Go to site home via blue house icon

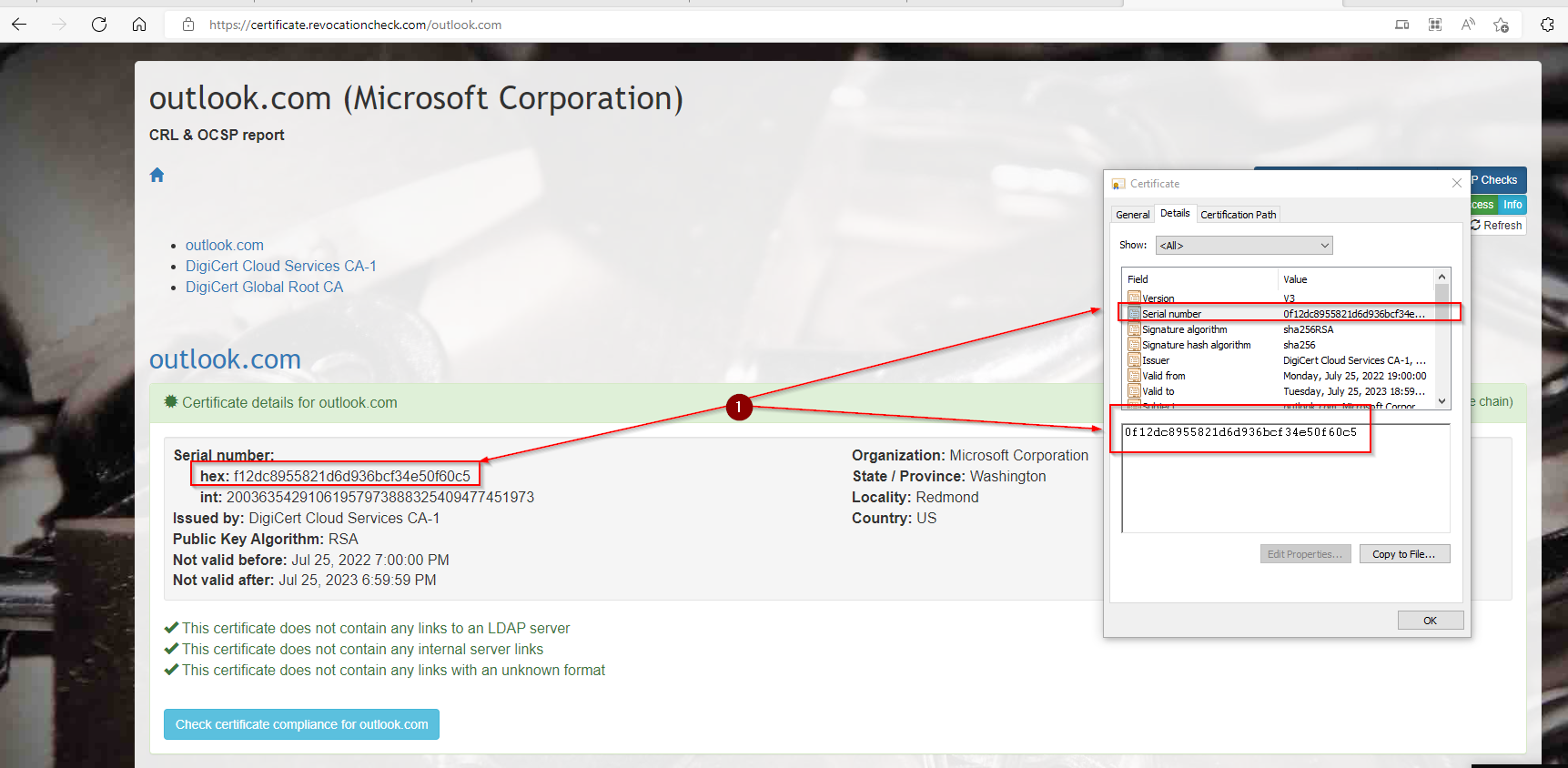[157, 175]
